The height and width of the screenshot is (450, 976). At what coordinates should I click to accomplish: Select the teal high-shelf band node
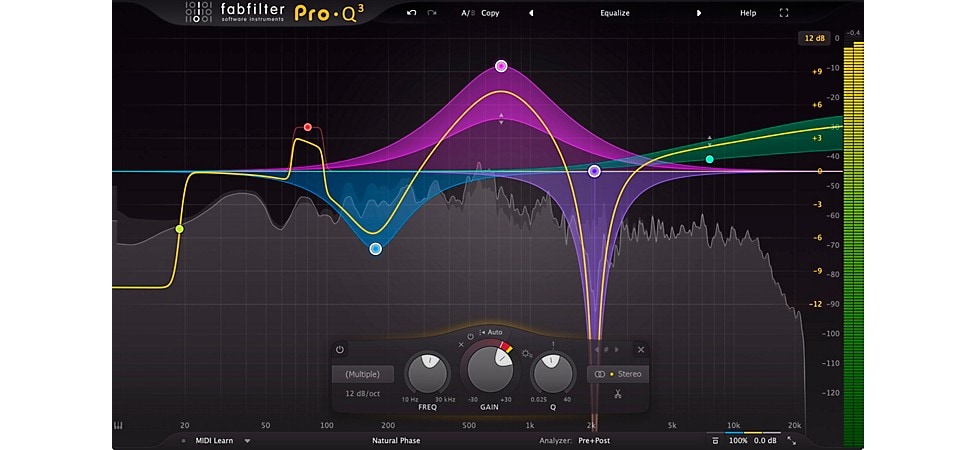tap(710, 159)
